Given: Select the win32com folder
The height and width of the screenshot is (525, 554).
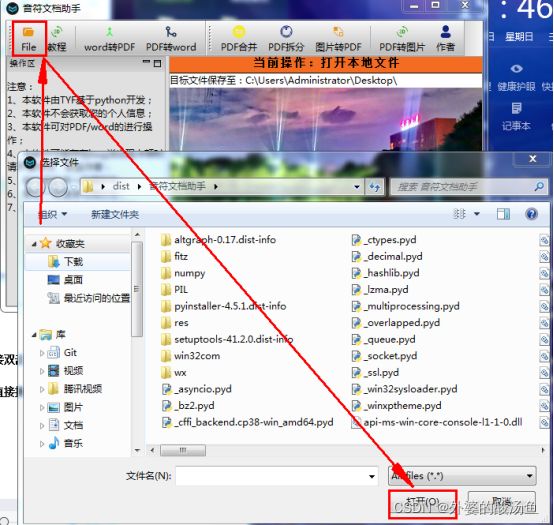Looking at the screenshot, I should (x=190, y=356).
